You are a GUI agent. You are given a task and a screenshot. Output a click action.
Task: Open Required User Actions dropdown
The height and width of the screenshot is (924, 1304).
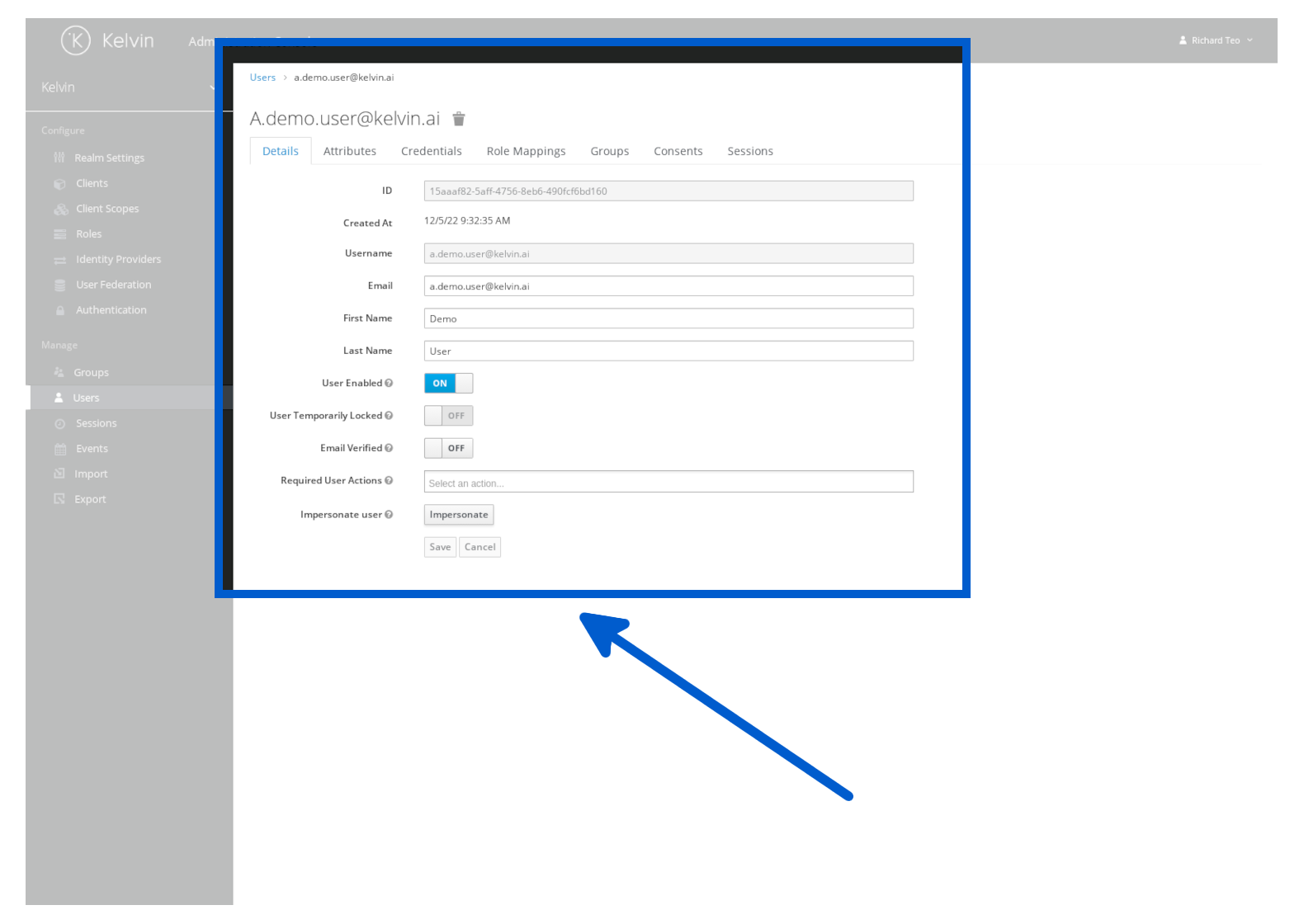(668, 482)
